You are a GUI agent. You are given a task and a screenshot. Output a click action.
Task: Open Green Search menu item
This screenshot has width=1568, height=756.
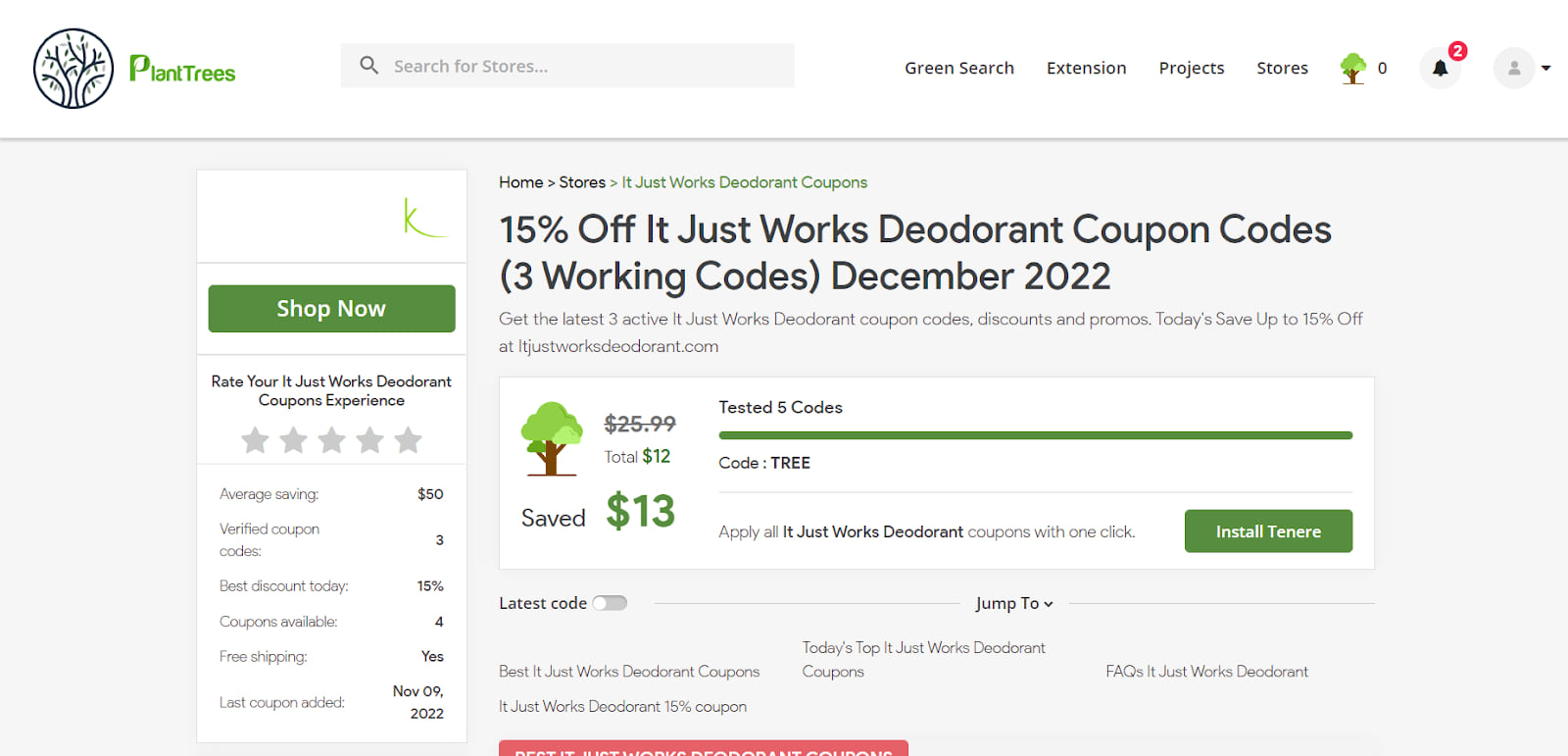click(x=958, y=68)
